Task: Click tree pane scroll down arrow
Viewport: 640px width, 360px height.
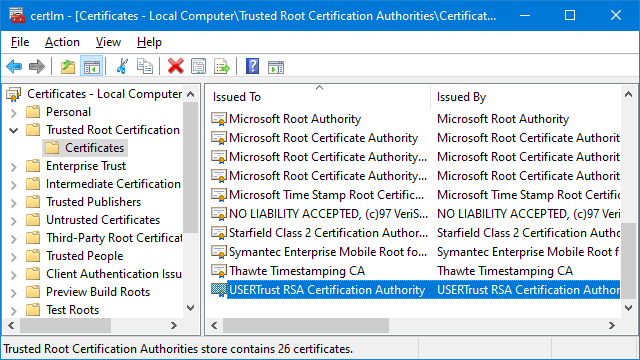Action: 191,308
